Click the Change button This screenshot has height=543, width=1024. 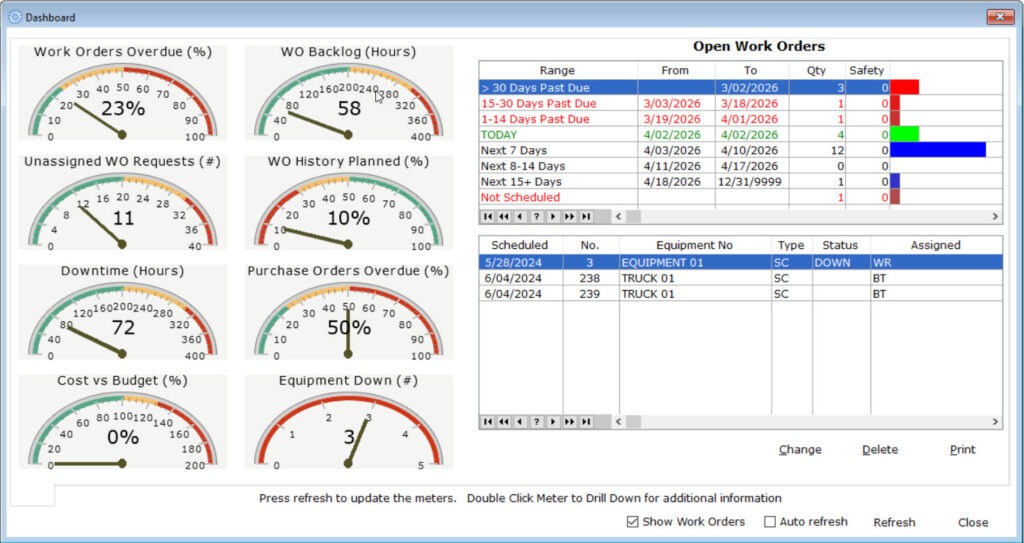point(799,450)
